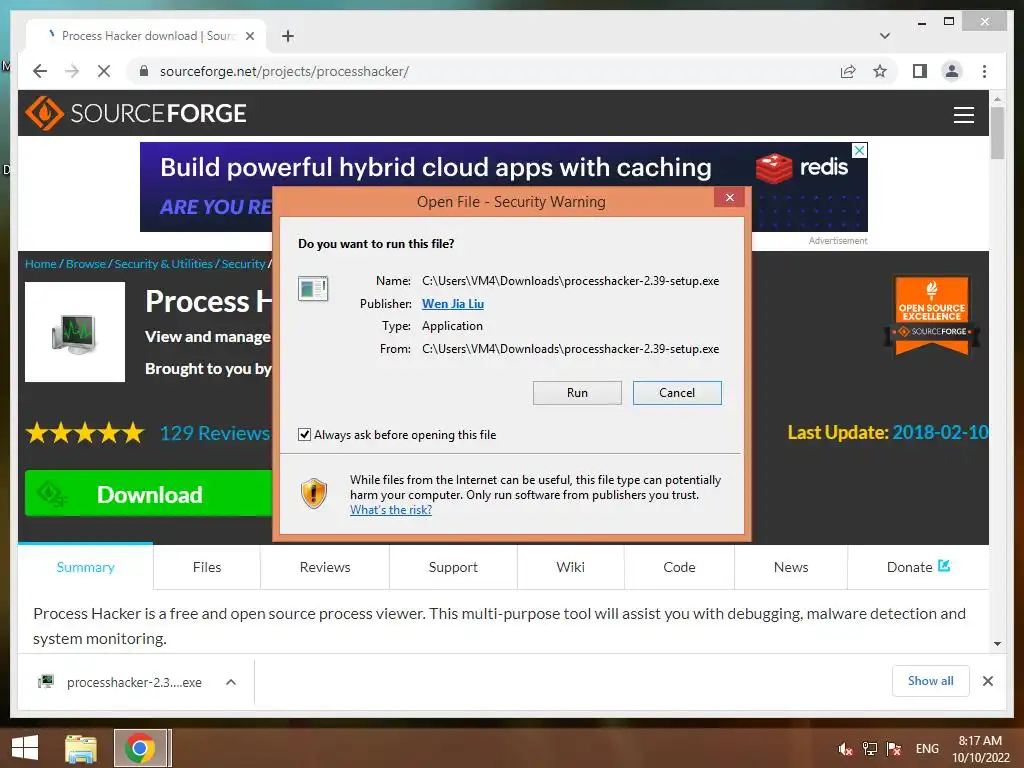Screen dimensions: 1024x768
Task: Close the Security Warning dialog with X
Action: tap(729, 197)
